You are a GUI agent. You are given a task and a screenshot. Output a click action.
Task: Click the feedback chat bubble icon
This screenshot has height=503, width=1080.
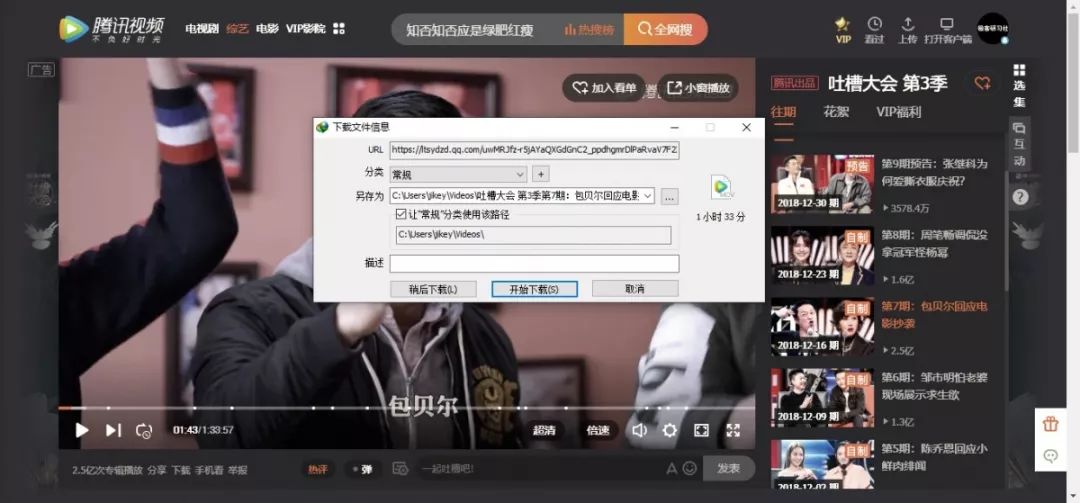tap(1050, 455)
